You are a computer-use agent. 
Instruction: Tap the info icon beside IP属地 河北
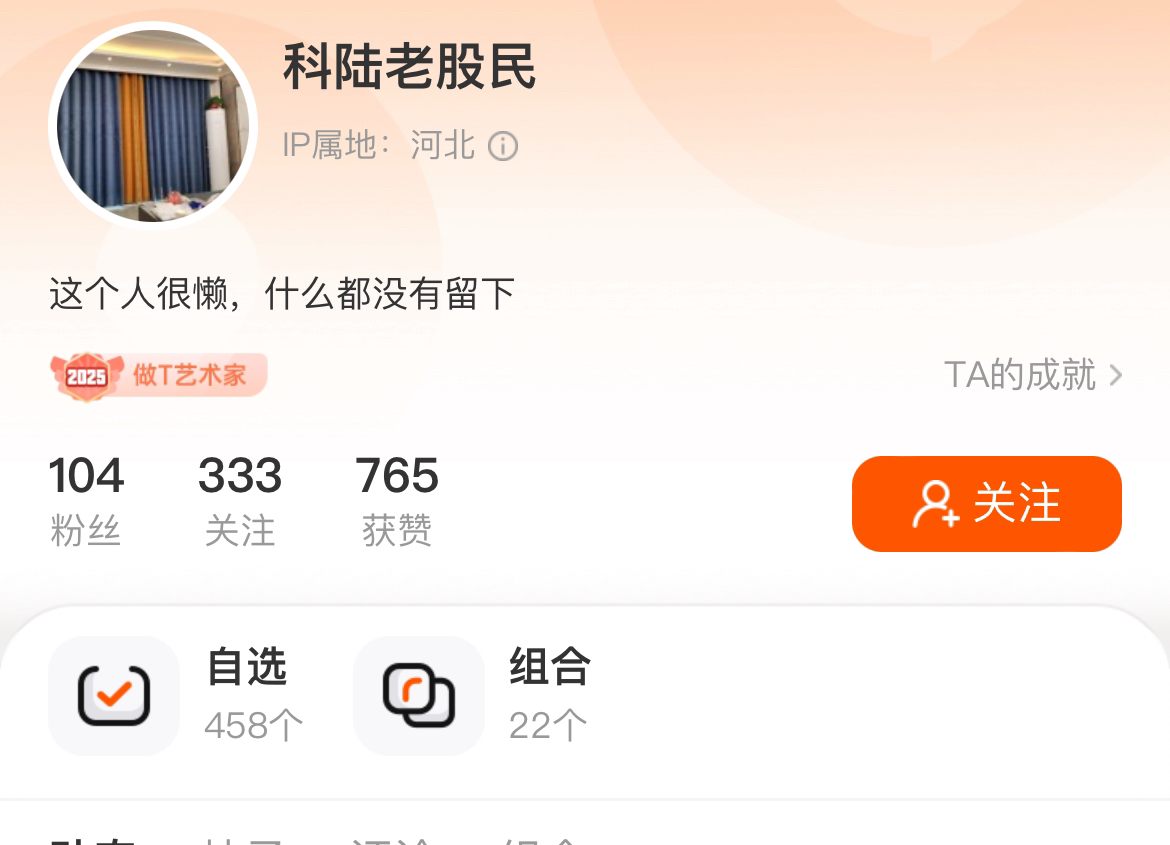pos(503,146)
